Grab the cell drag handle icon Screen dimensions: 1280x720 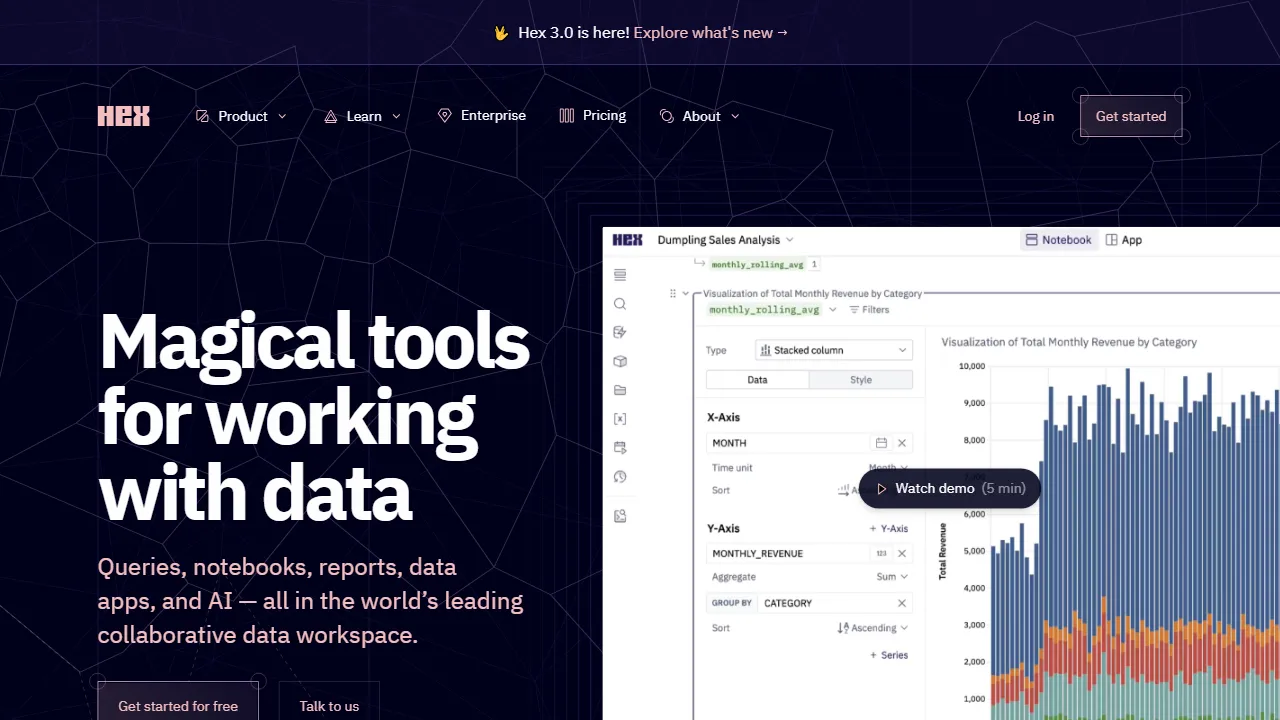click(x=673, y=294)
